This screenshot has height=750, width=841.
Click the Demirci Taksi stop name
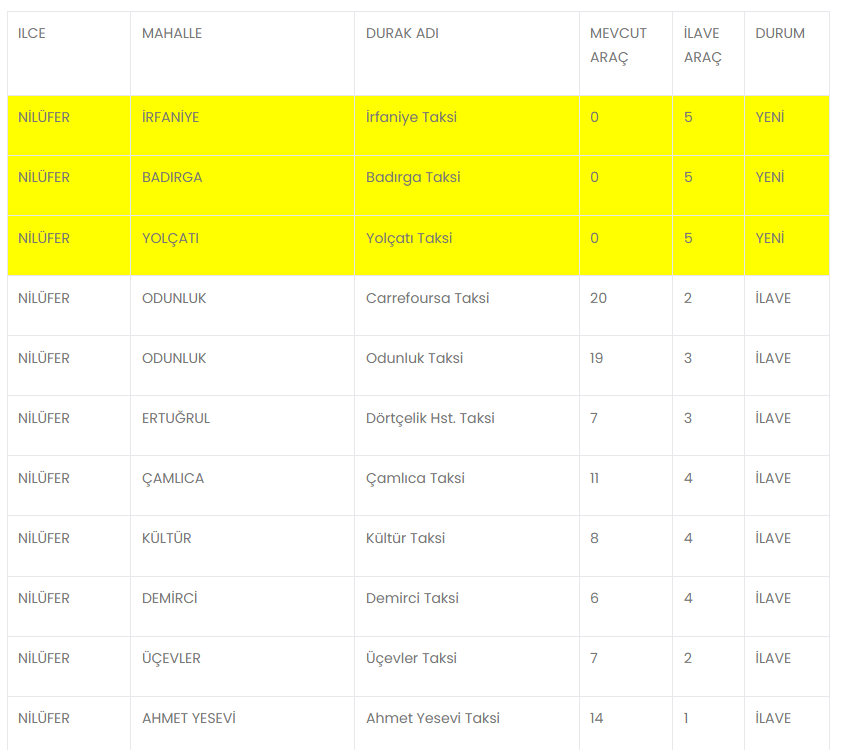412,598
